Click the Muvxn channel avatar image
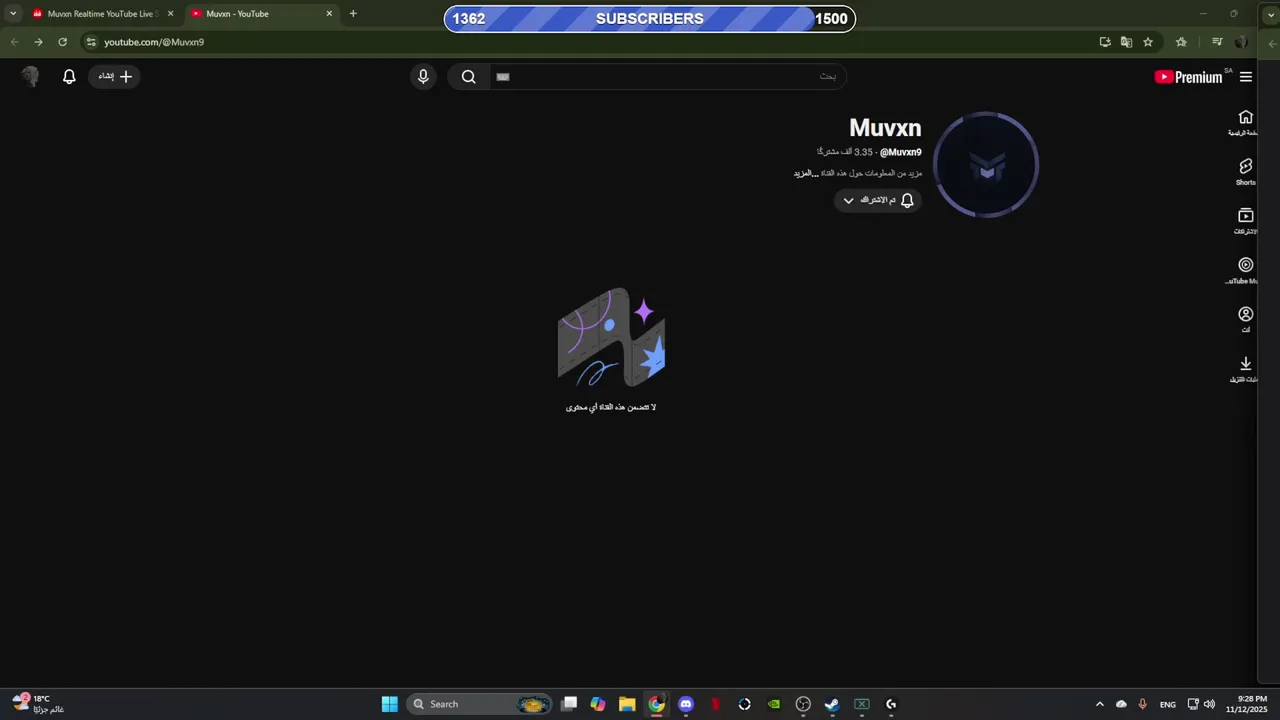 986,165
